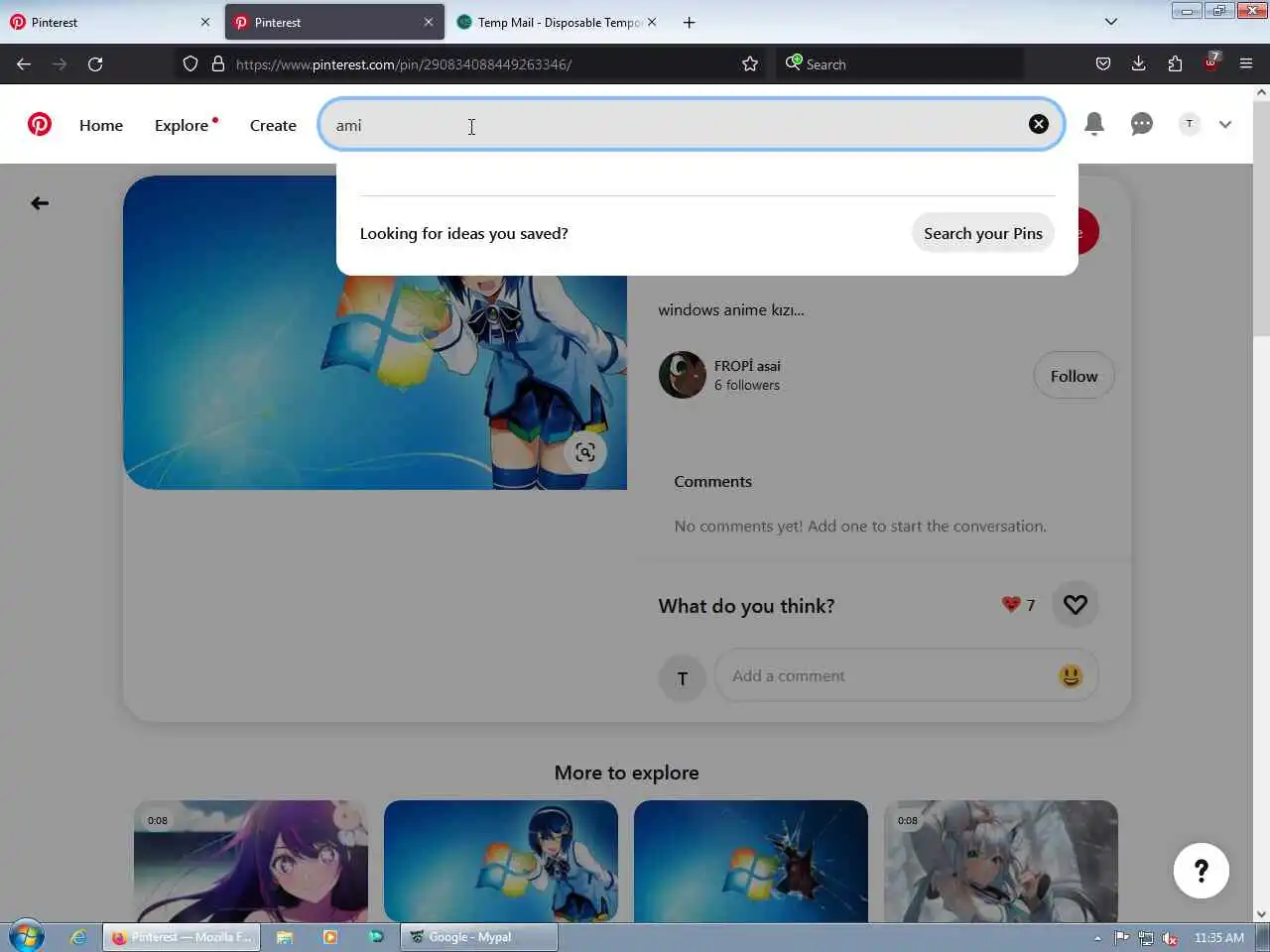Switch to the first Pinterest tab
This screenshot has height=952, width=1270.
[x=109, y=22]
